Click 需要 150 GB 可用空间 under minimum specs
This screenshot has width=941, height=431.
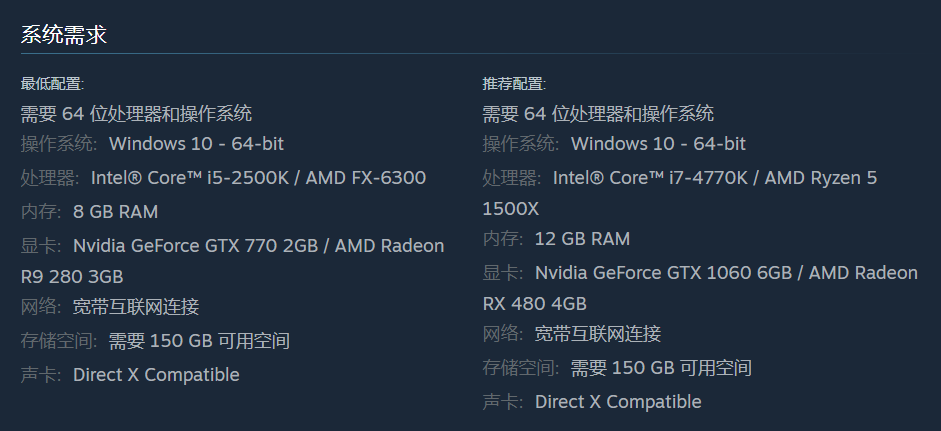pyautogui.click(x=199, y=341)
